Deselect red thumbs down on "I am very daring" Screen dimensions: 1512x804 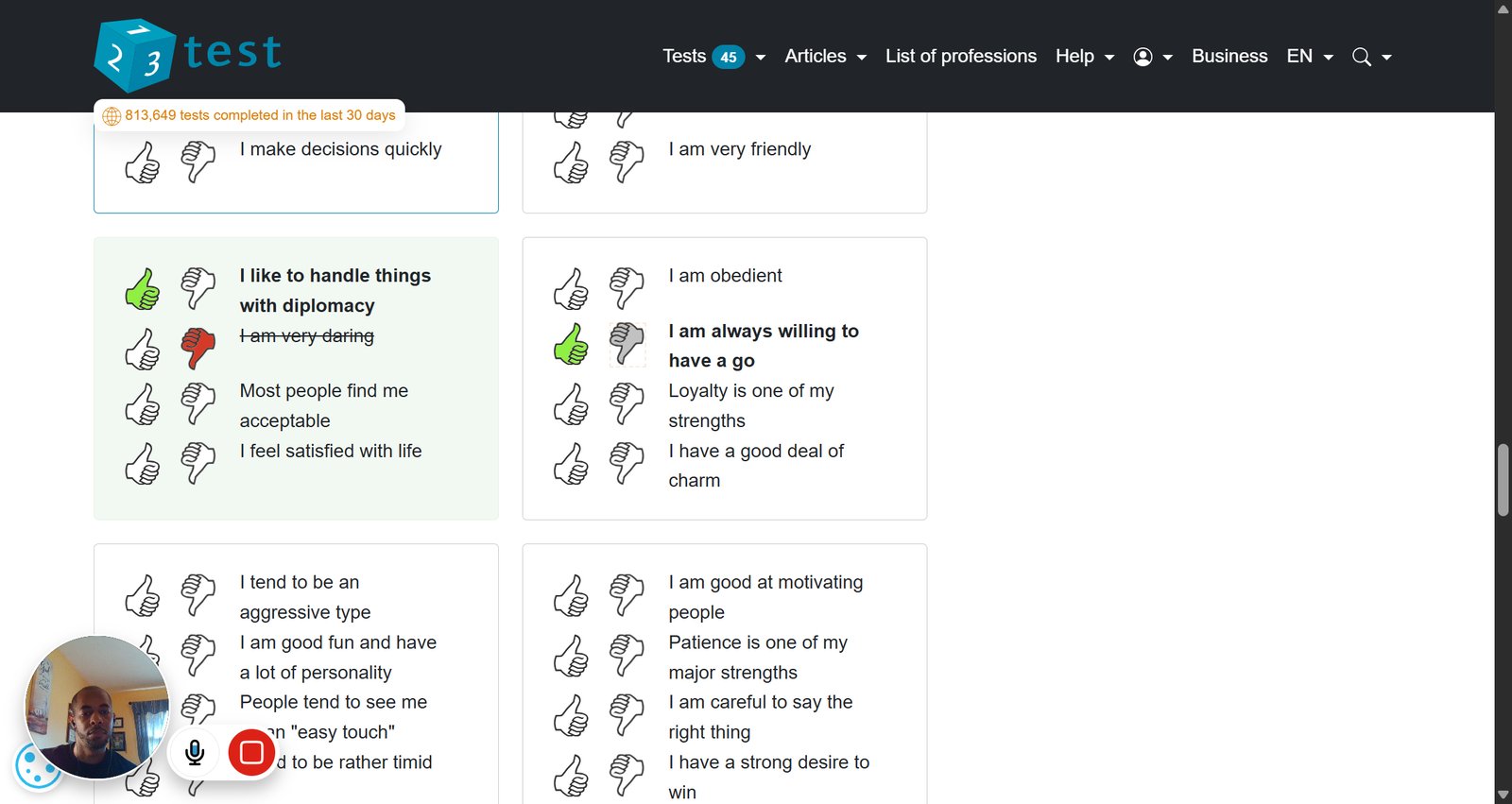tap(198, 349)
